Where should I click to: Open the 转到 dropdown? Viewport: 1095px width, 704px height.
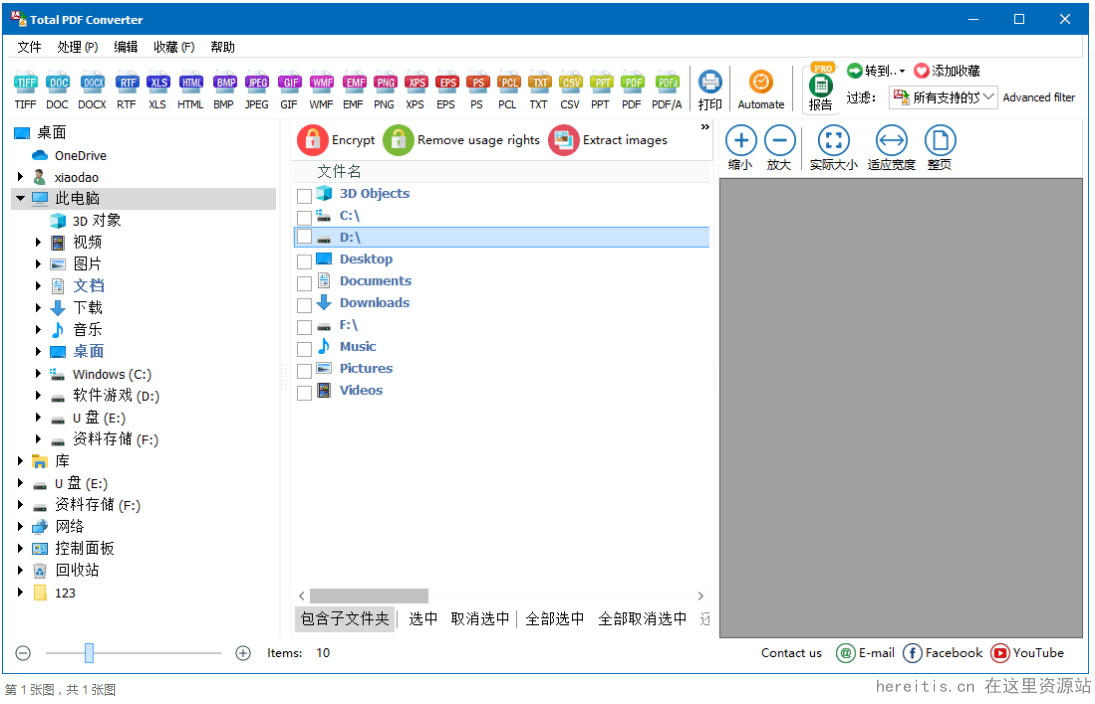point(876,71)
